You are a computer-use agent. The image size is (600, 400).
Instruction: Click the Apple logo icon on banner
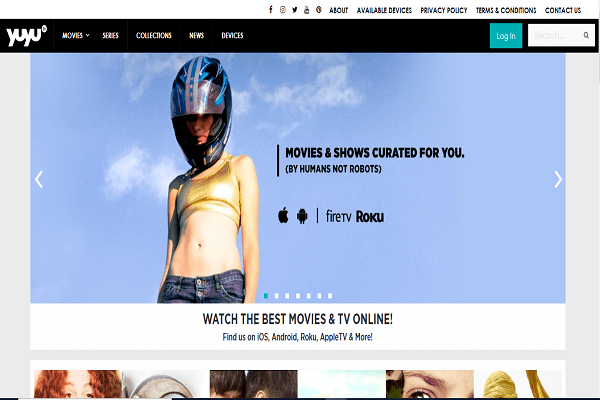(283, 216)
